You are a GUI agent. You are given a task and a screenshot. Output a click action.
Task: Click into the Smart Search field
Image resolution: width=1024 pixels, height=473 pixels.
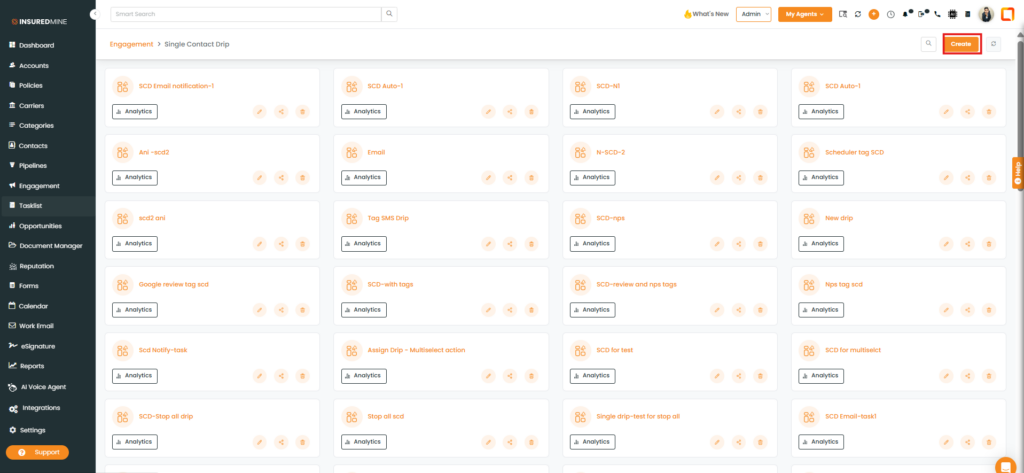245,14
